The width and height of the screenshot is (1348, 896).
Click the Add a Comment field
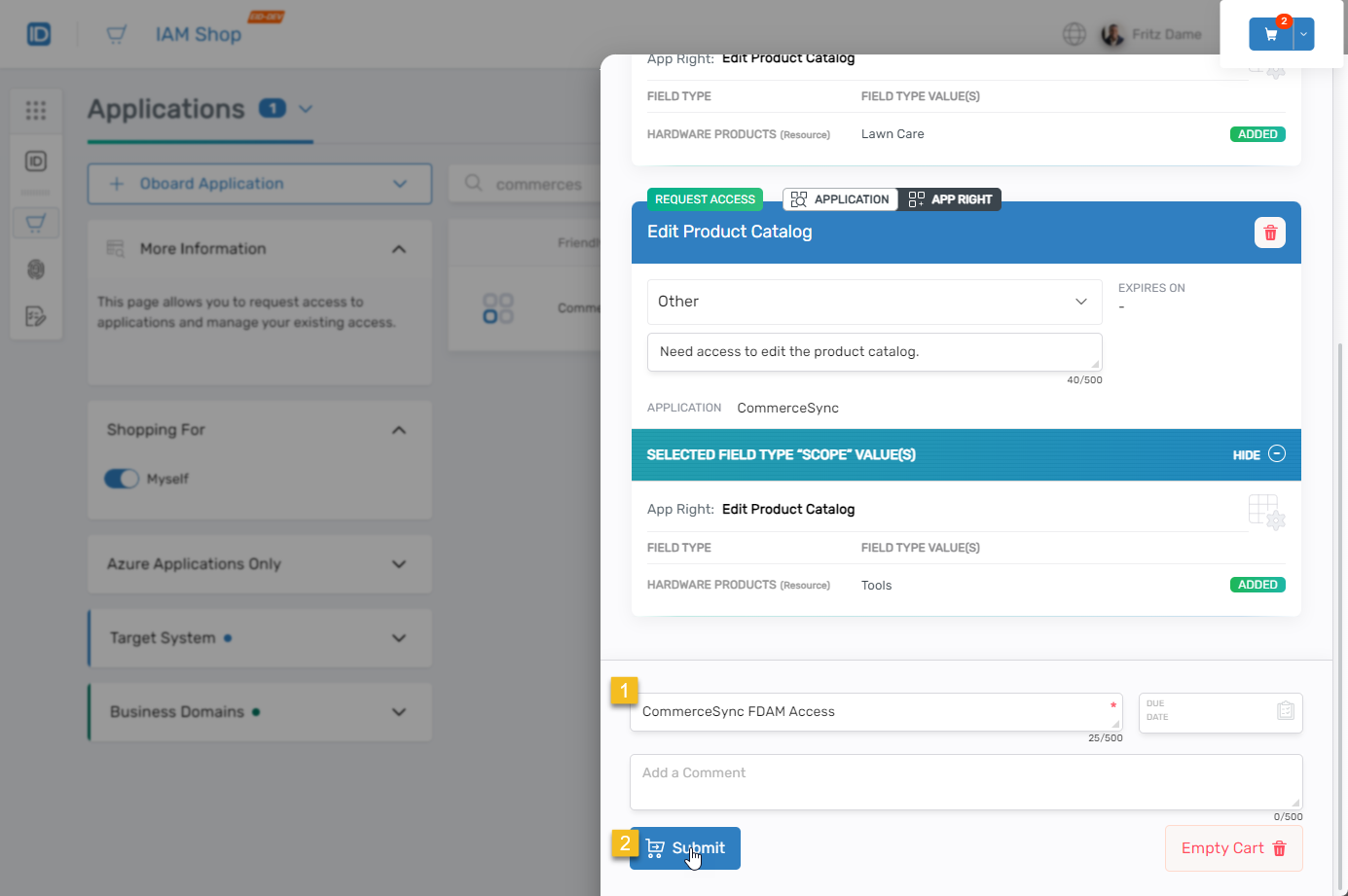[965, 781]
